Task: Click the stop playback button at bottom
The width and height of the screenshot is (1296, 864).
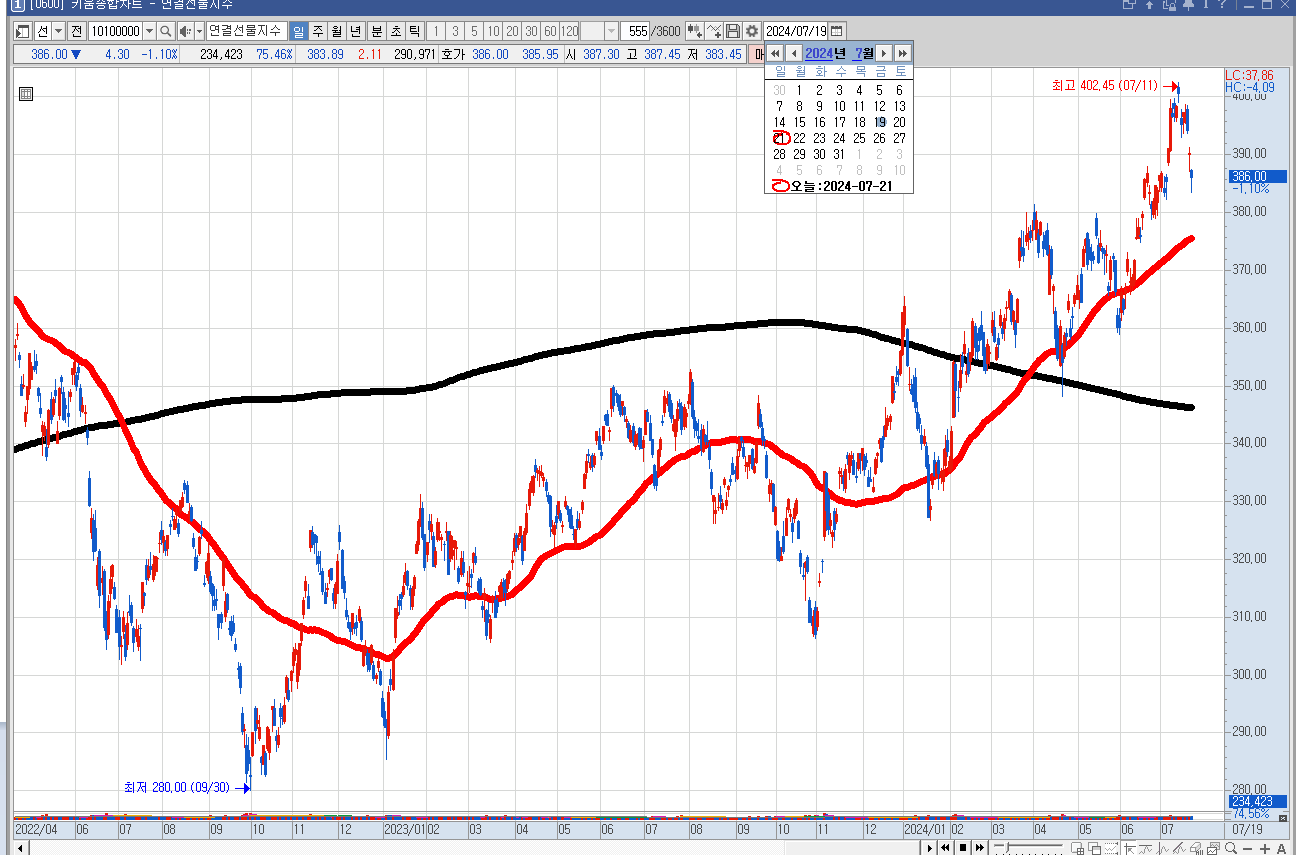Action: click(963, 848)
